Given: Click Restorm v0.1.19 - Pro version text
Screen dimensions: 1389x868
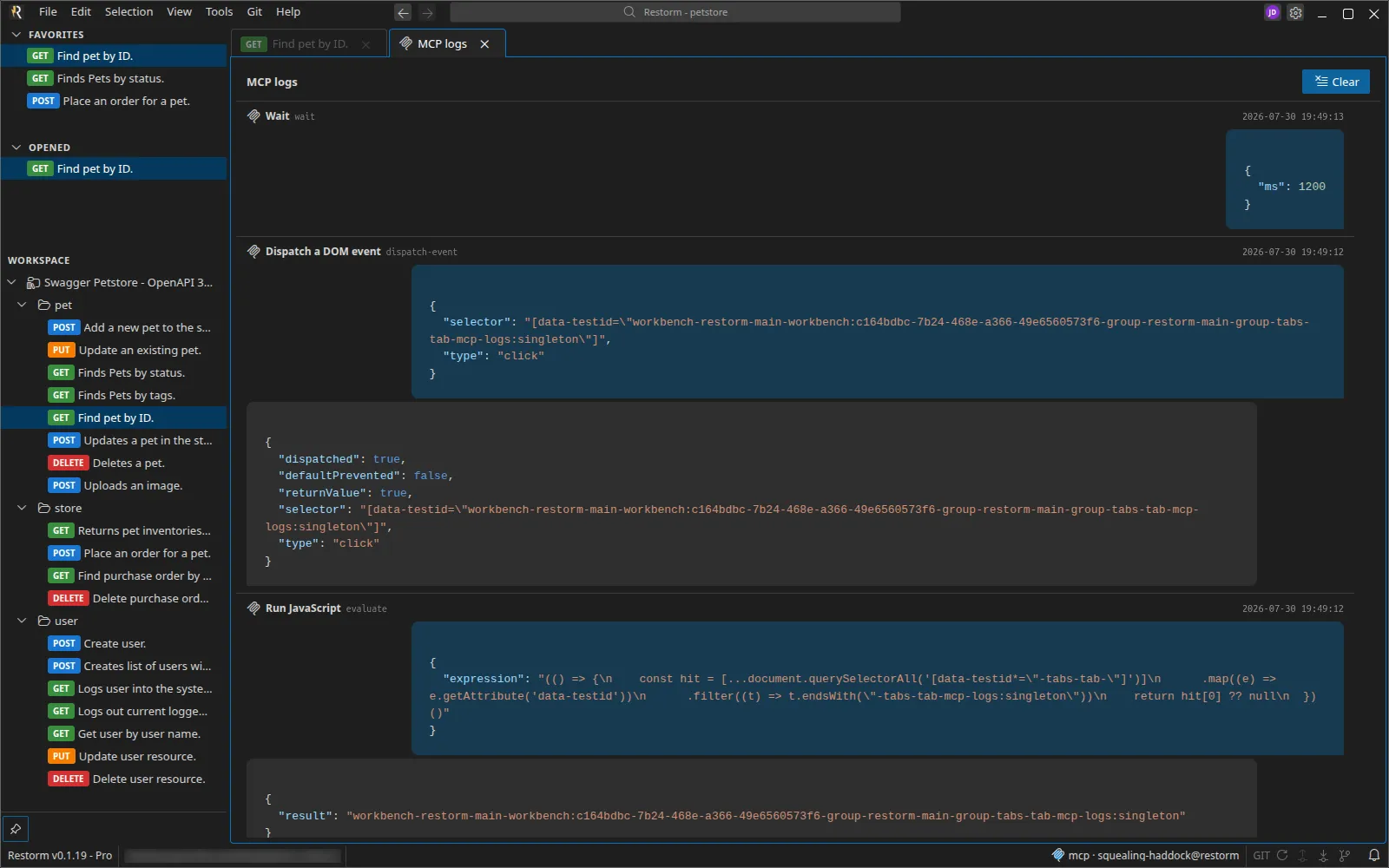Looking at the screenshot, I should coord(60,855).
